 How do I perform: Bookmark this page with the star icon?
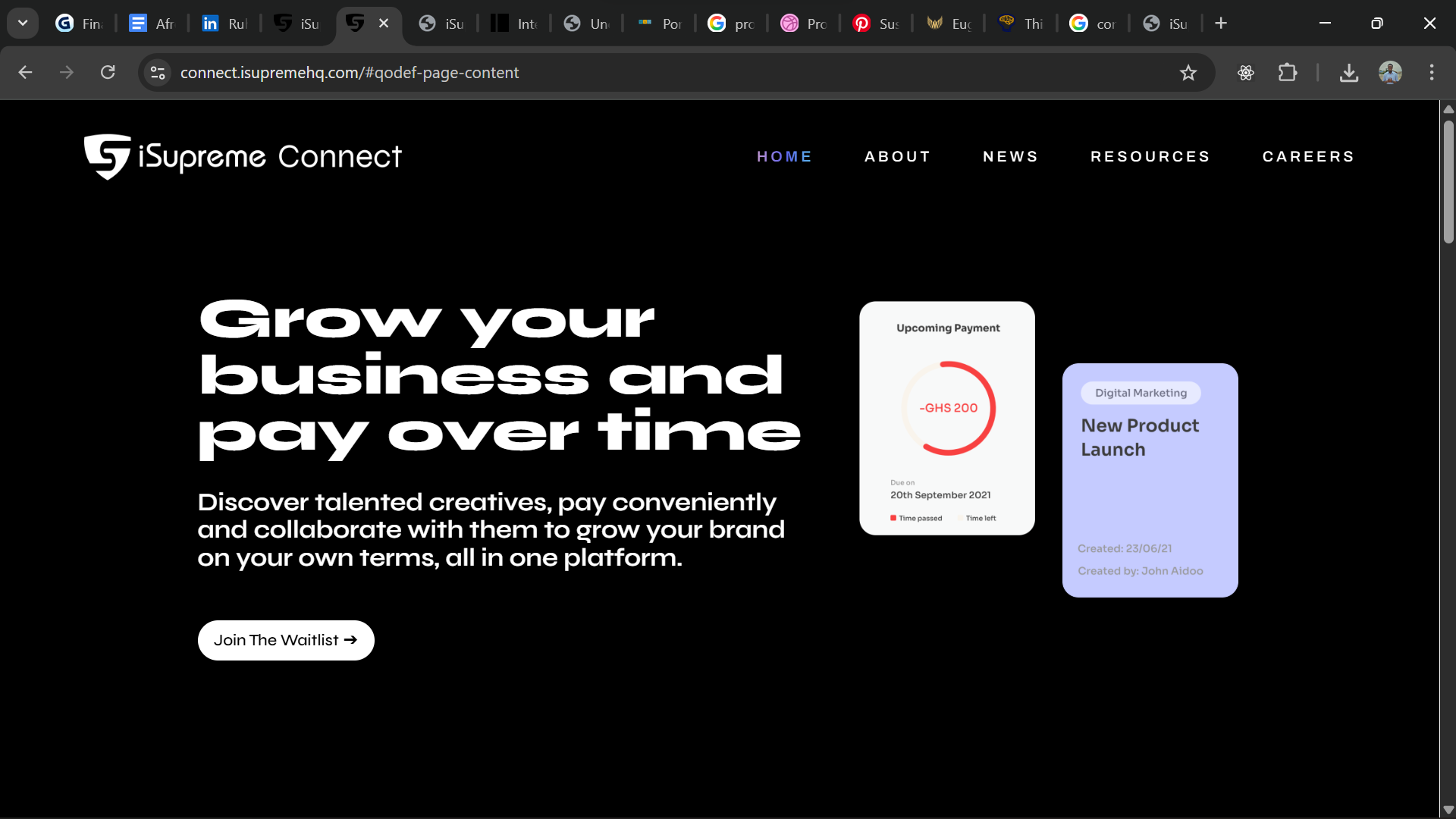point(1188,73)
